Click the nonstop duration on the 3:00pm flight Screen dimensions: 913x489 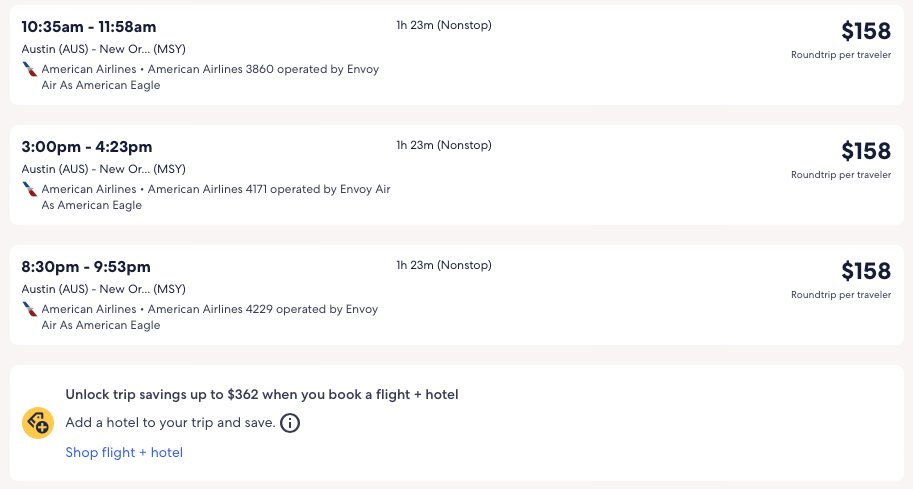click(x=444, y=145)
